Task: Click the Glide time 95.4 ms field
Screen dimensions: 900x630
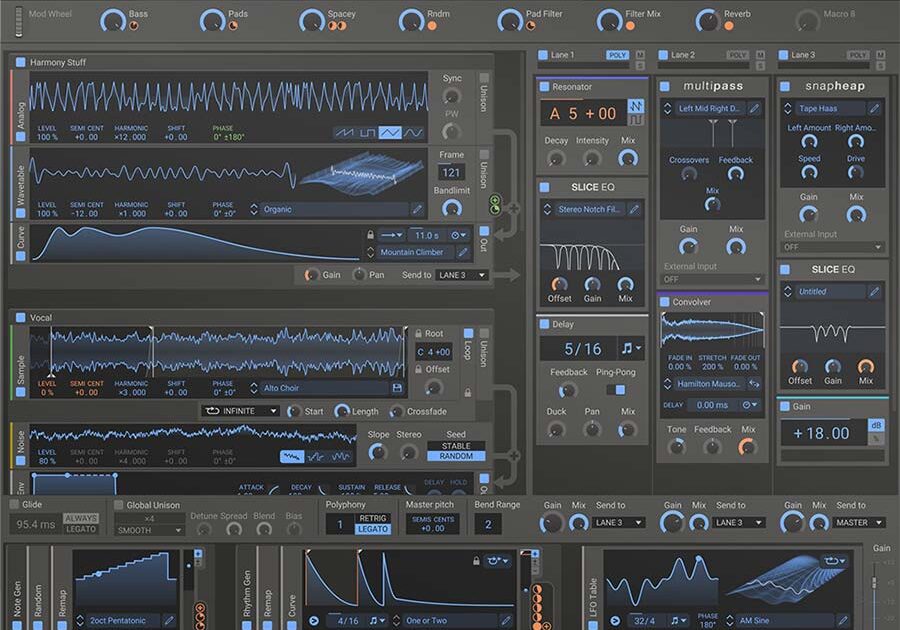Action: (x=36, y=524)
